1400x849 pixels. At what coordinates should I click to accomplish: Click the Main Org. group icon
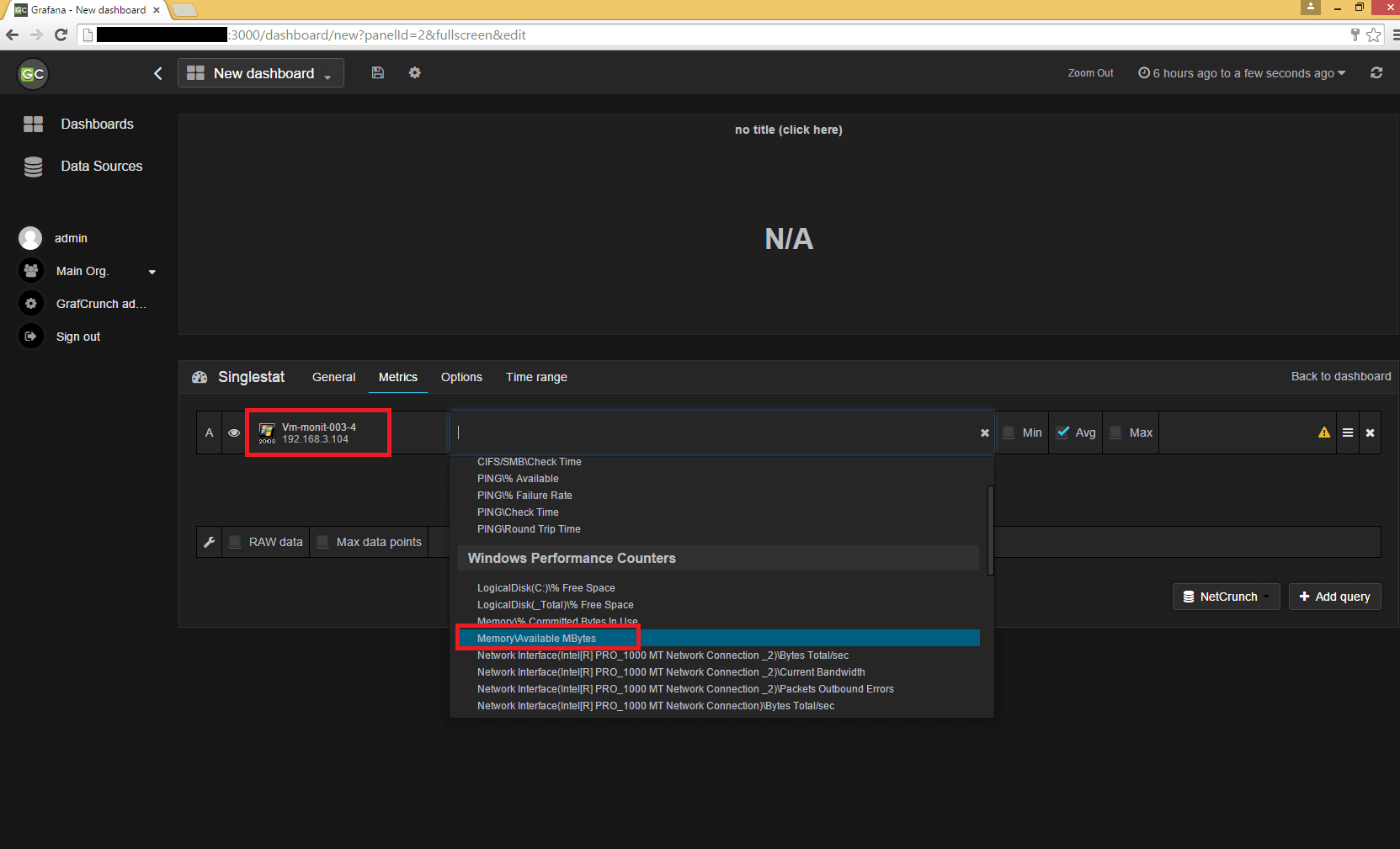(31, 271)
